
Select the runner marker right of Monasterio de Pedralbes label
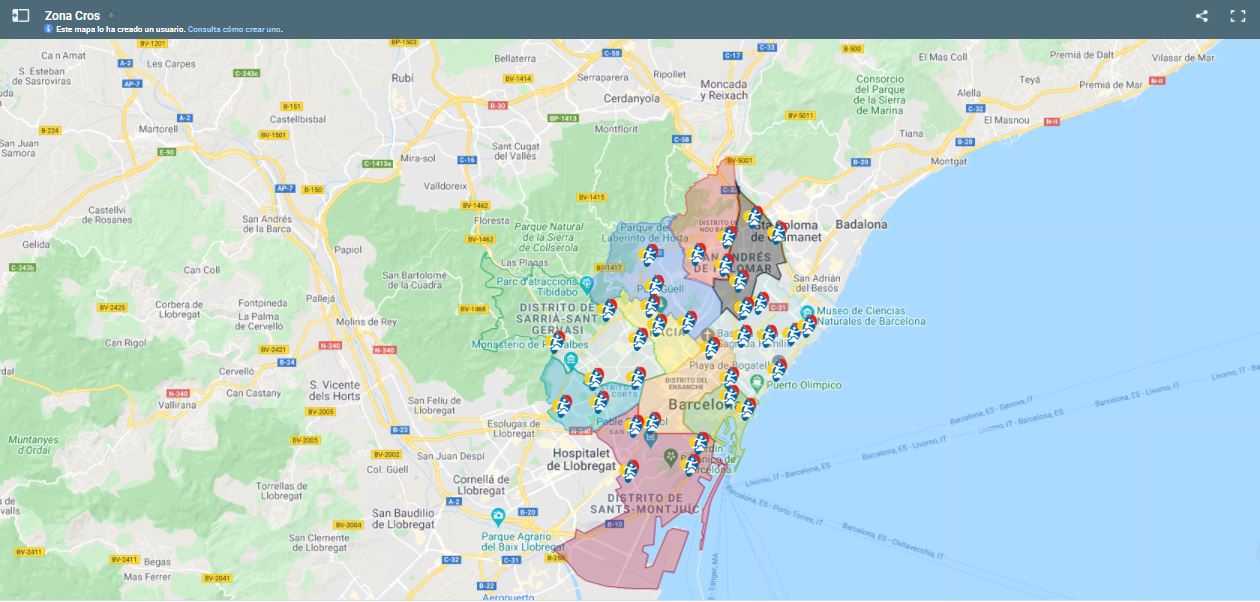pos(556,343)
